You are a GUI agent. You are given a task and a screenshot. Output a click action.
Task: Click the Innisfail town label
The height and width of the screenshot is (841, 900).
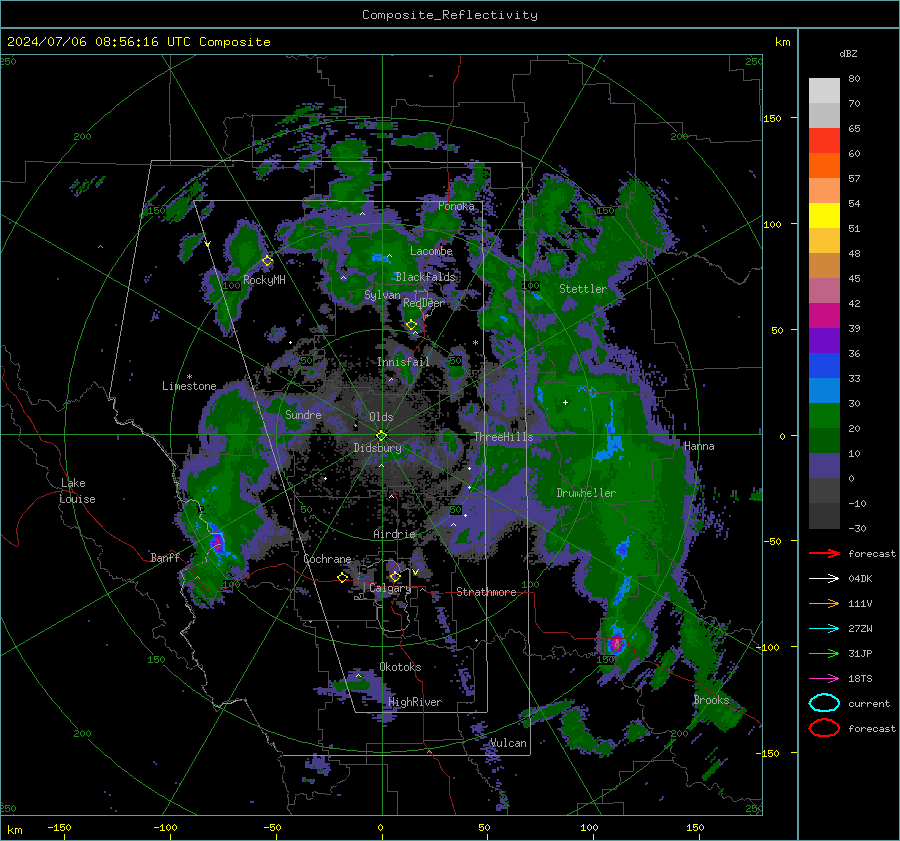click(404, 362)
